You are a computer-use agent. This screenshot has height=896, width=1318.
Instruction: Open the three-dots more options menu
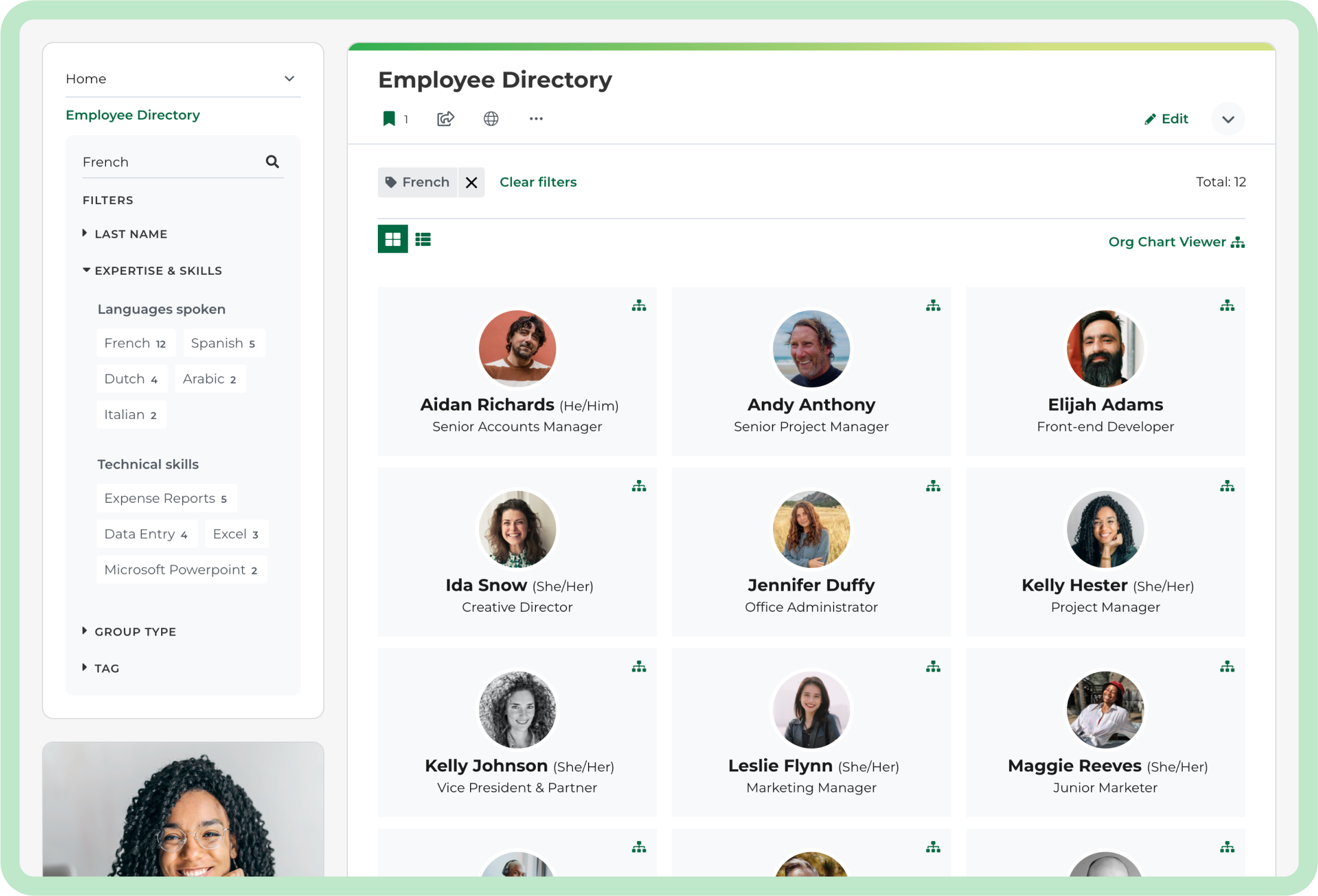pos(536,119)
